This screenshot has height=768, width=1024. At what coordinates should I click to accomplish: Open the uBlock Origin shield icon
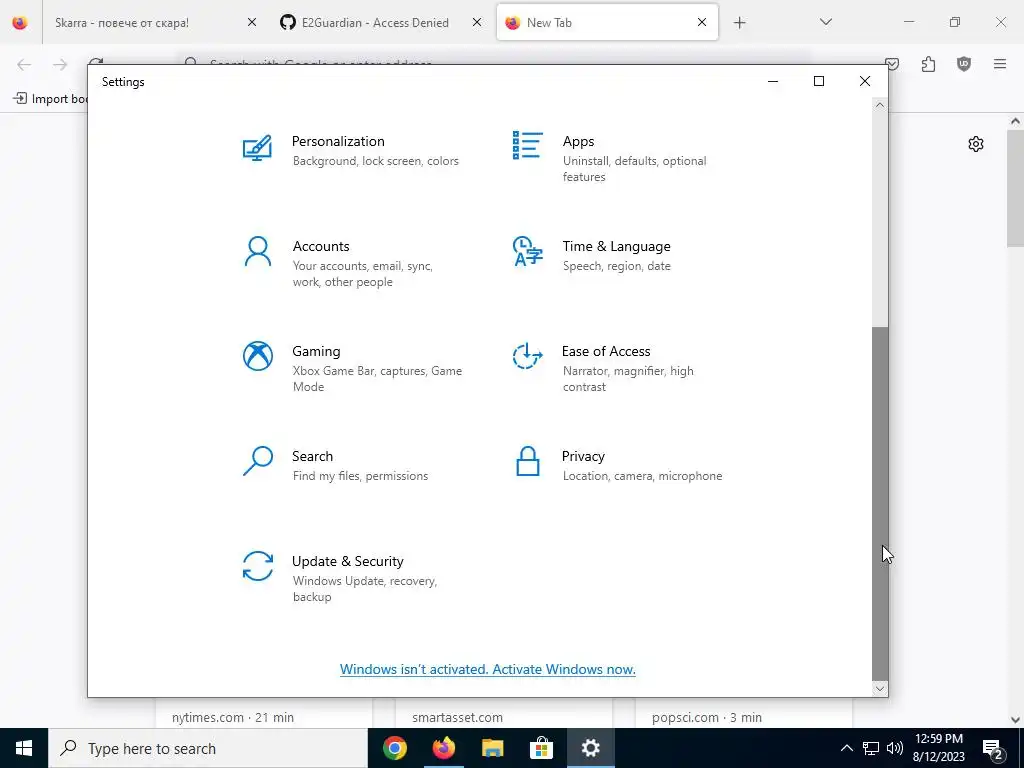(964, 64)
